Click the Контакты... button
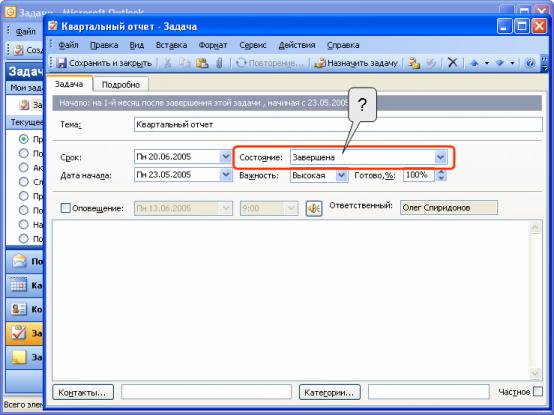This screenshot has width=554, height=415. pyautogui.click(x=83, y=392)
